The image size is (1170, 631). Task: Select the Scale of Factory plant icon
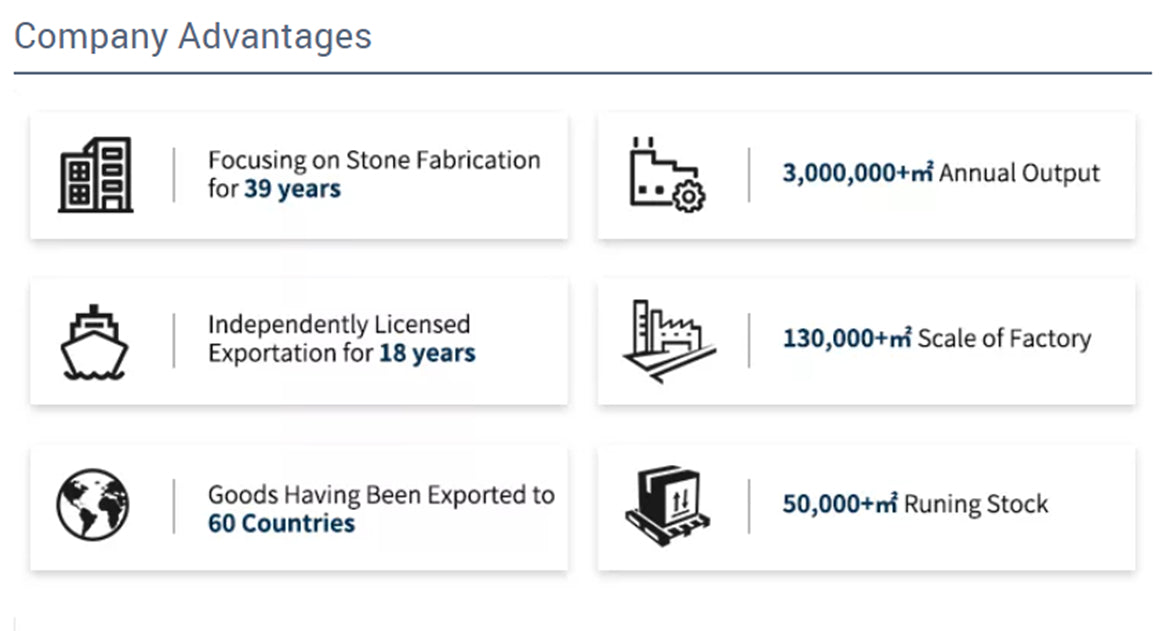coord(668,341)
